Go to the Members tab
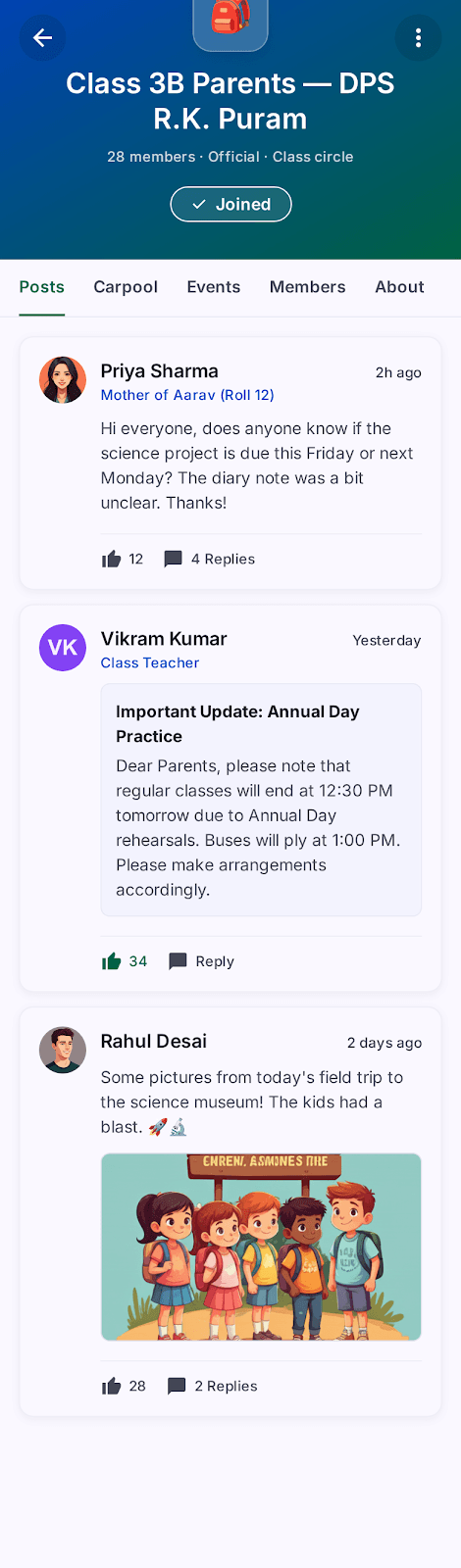This screenshot has height=1568, width=461. coord(308,287)
